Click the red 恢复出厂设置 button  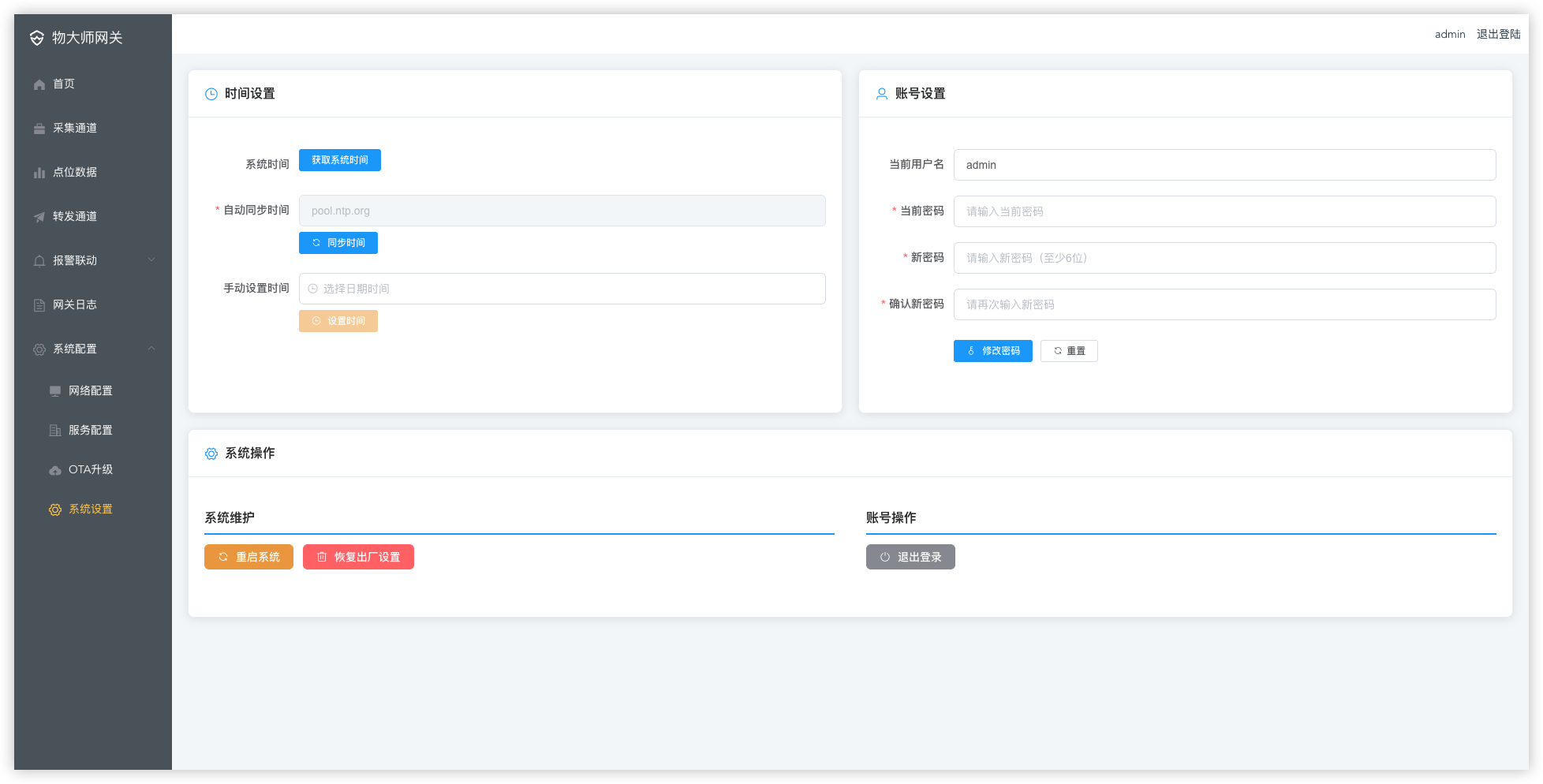pyautogui.click(x=358, y=557)
